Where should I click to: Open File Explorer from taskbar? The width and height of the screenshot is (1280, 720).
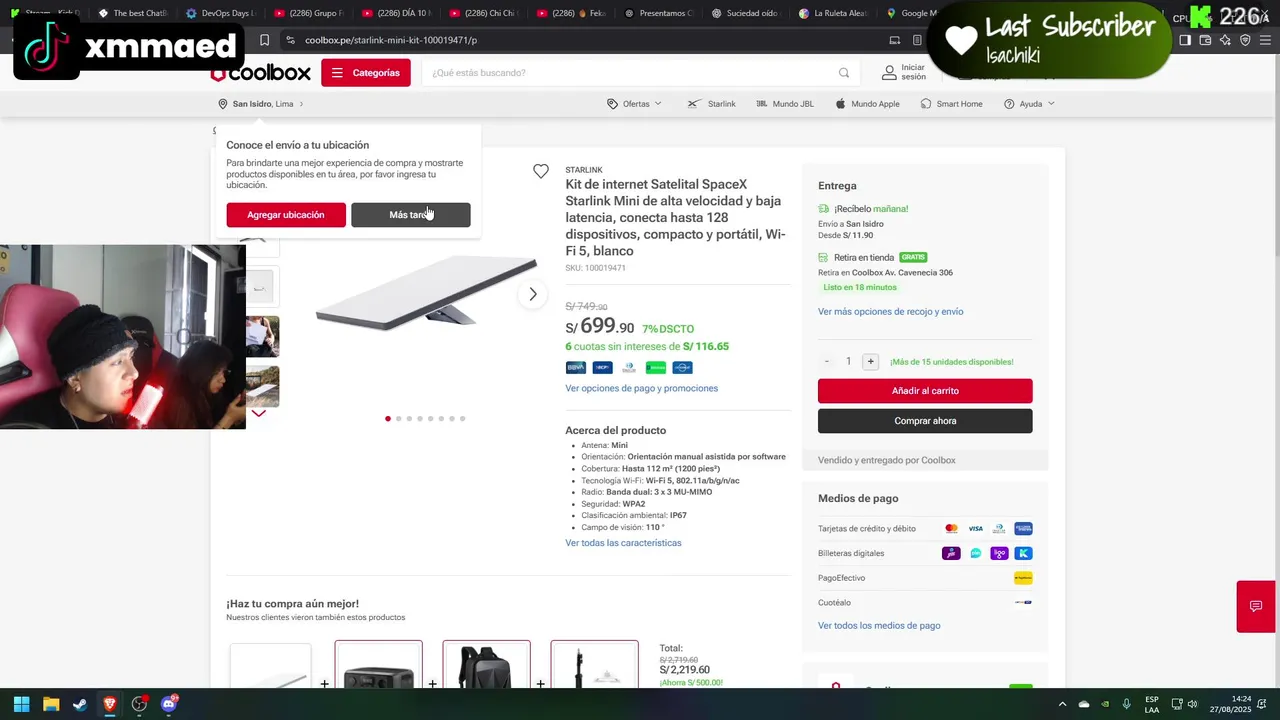(x=51, y=704)
